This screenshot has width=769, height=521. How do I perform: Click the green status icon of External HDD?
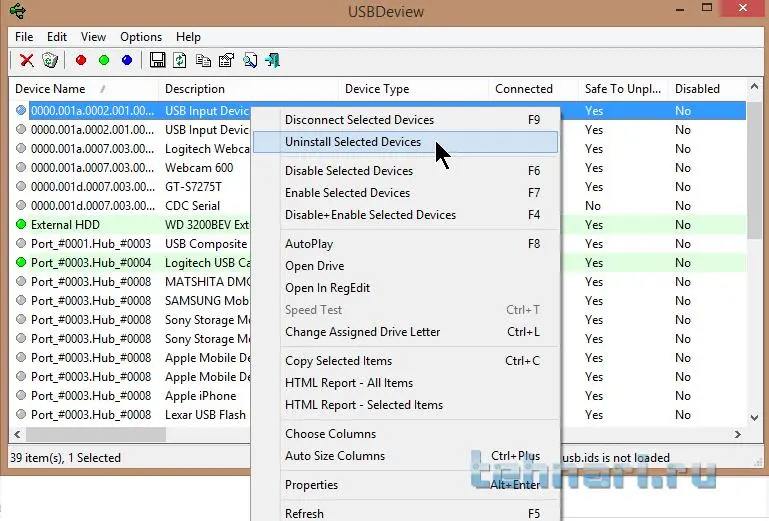tap(21, 224)
